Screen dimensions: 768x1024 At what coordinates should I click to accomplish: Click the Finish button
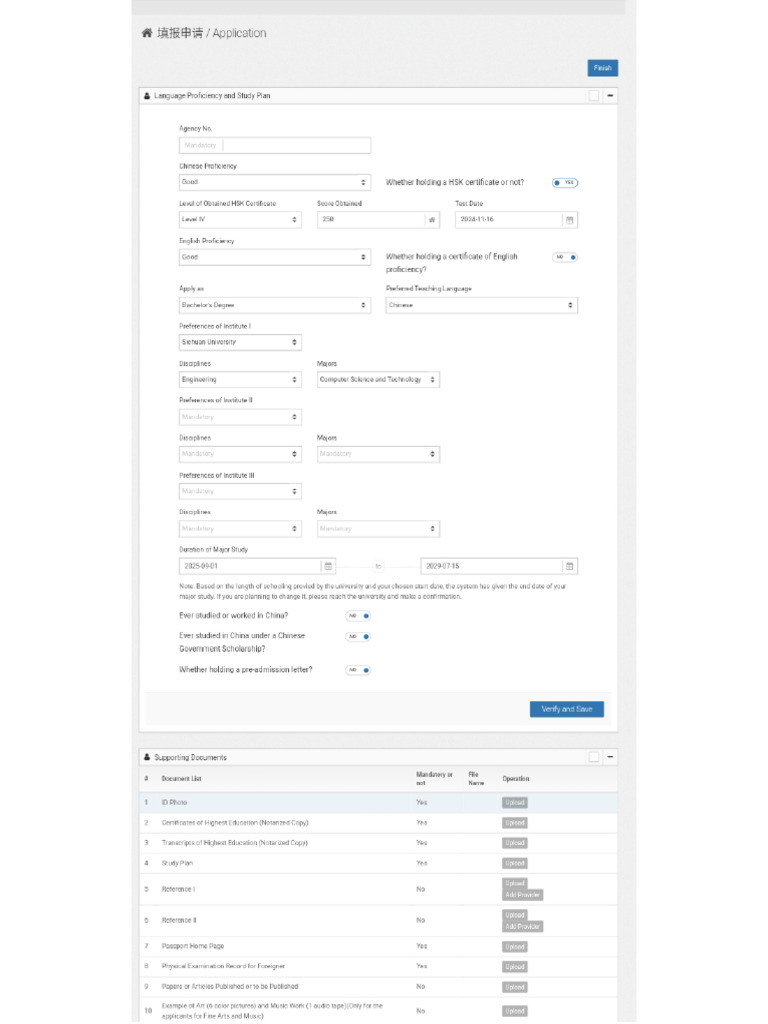click(602, 68)
